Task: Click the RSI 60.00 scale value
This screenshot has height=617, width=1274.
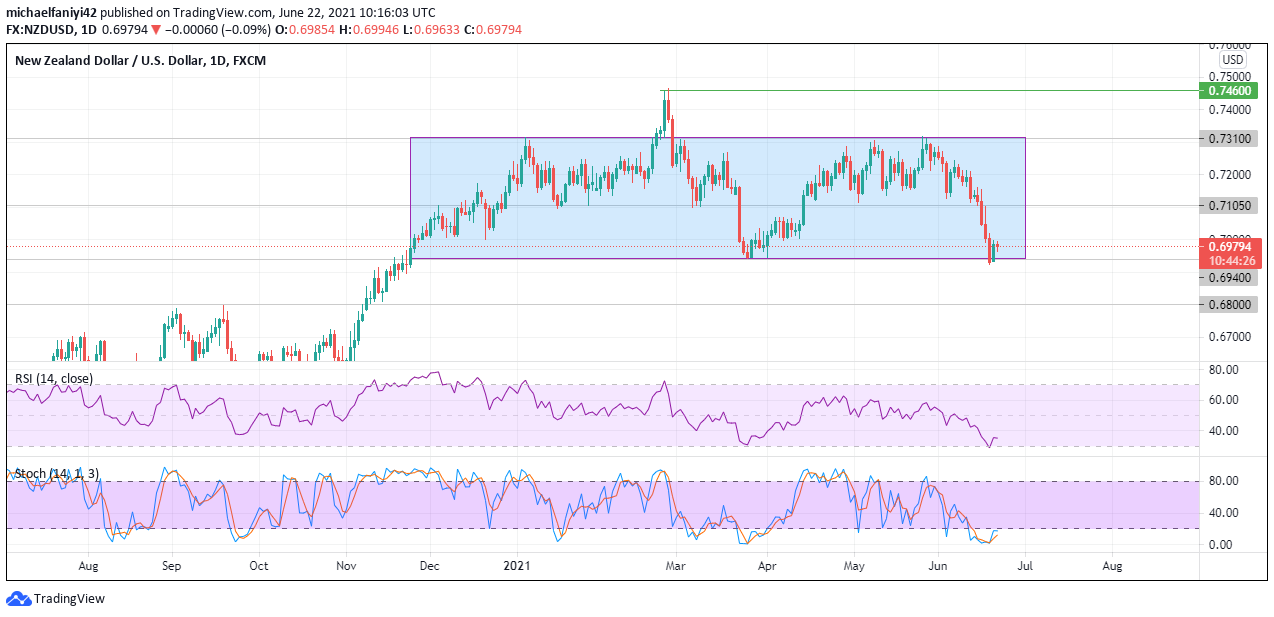Action: tap(1225, 400)
